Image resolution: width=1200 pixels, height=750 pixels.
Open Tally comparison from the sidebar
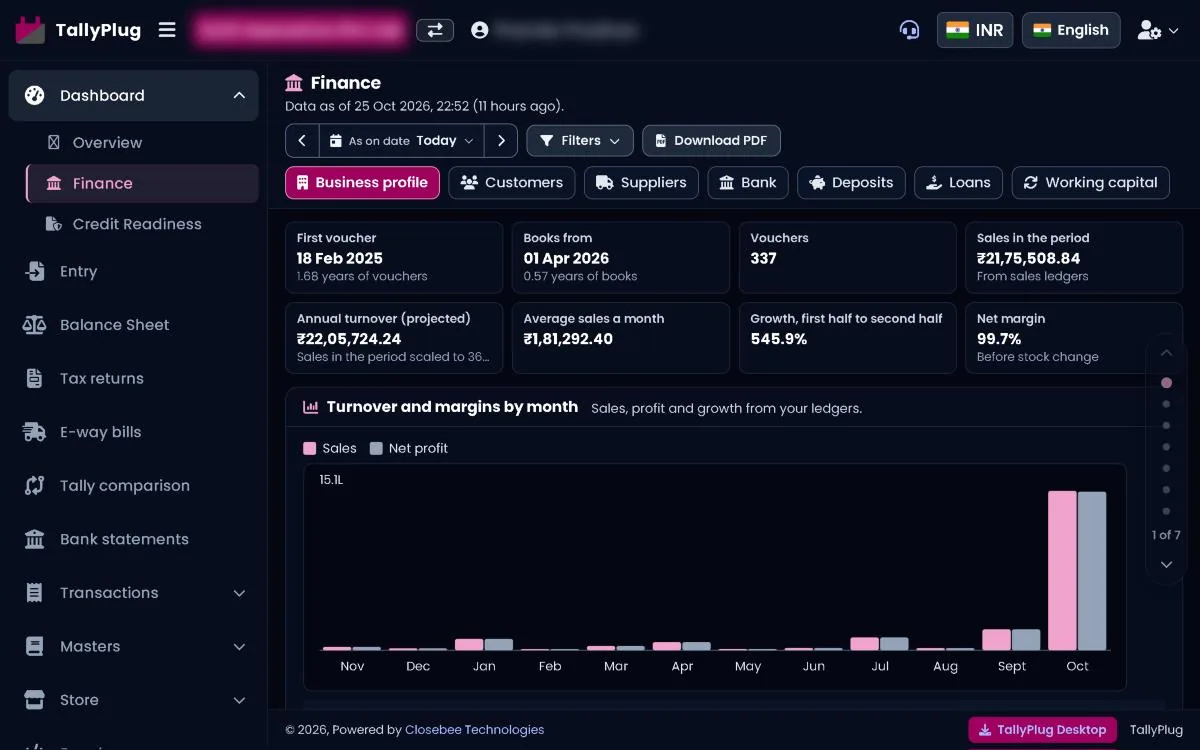pos(134,485)
